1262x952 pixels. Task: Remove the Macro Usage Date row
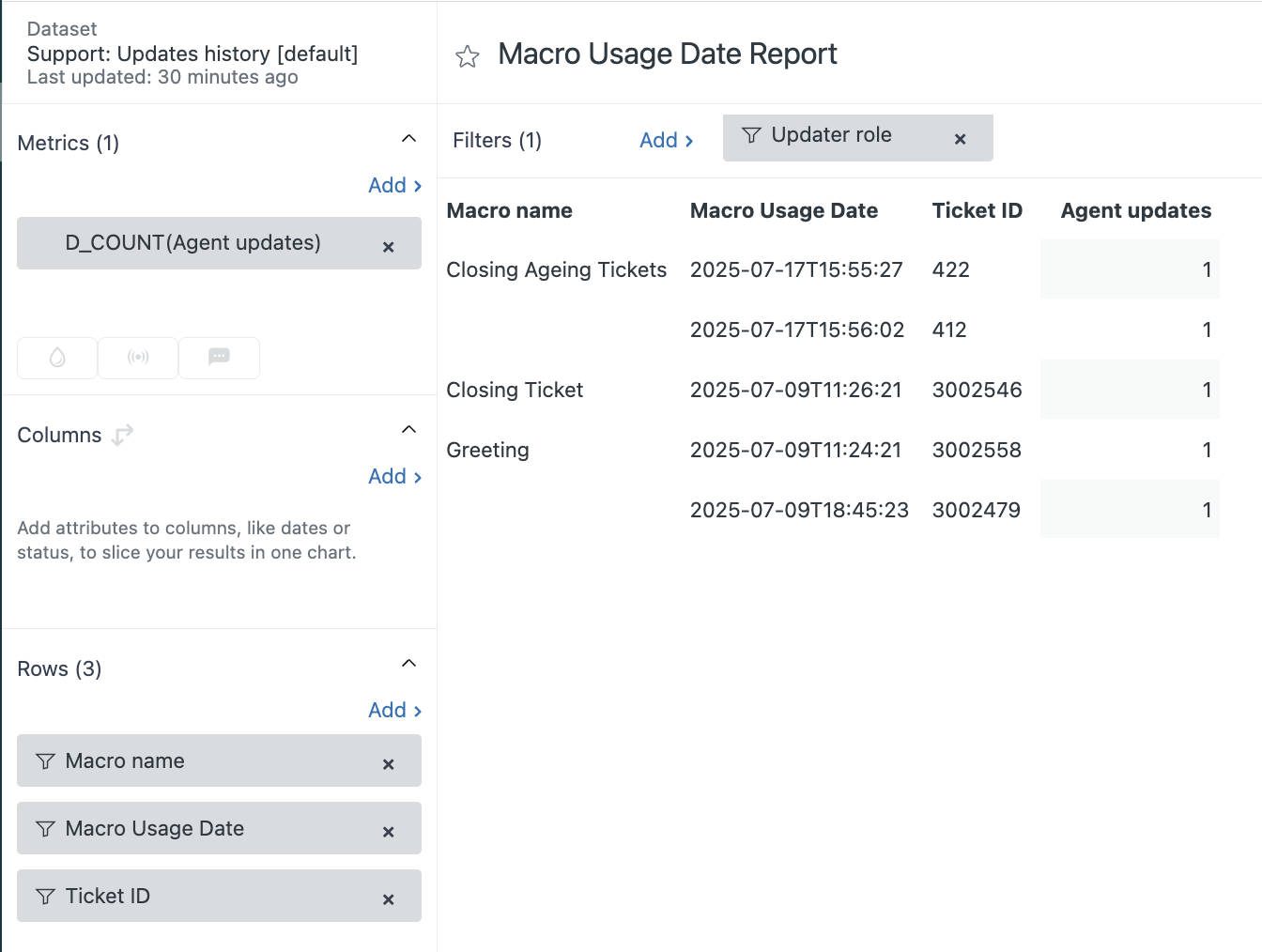pyautogui.click(x=388, y=832)
